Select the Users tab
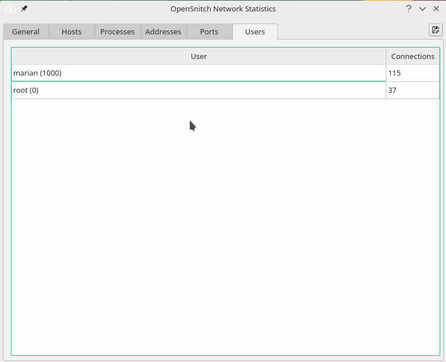The width and height of the screenshot is (446, 362). pyautogui.click(x=255, y=32)
